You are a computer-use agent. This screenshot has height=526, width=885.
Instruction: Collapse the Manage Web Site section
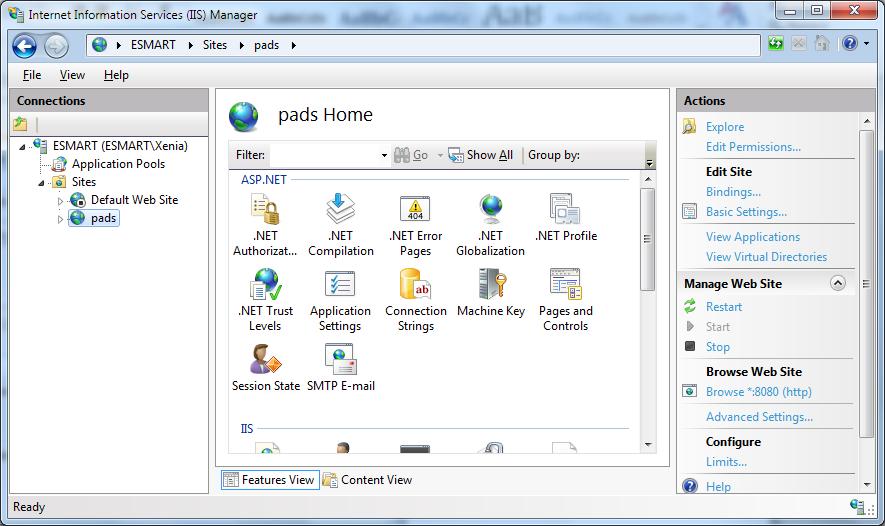[838, 283]
